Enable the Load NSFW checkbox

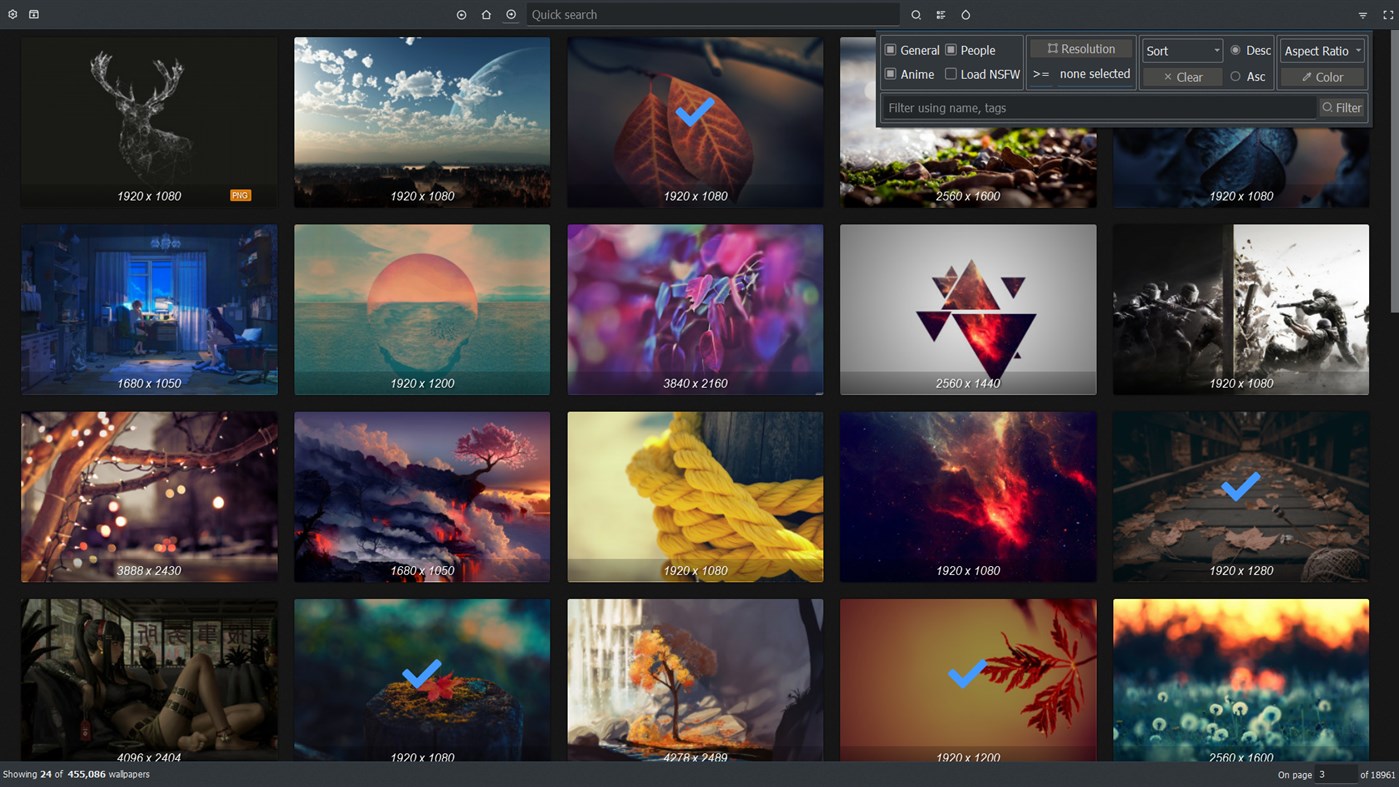[950, 73]
